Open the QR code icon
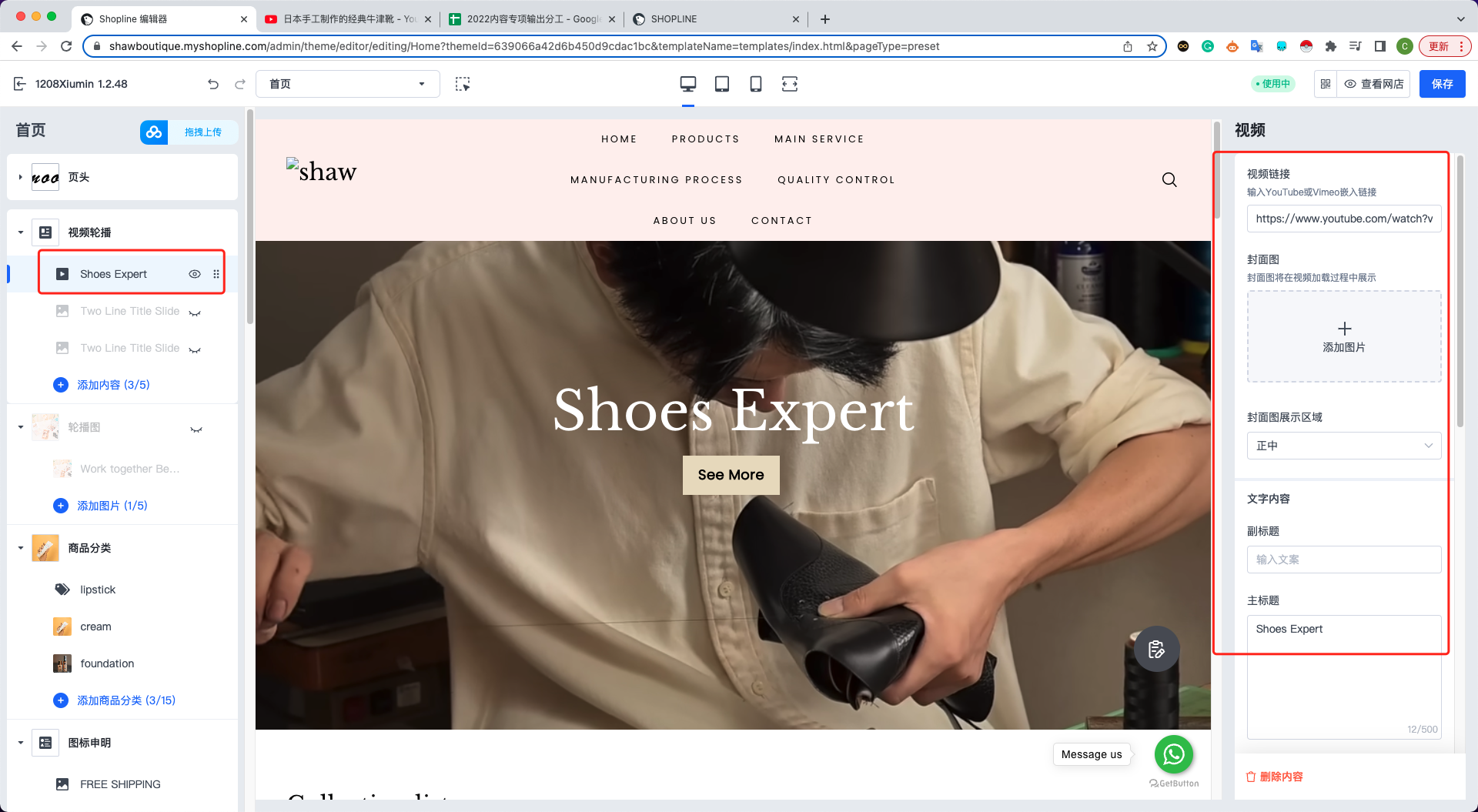 (x=1325, y=84)
